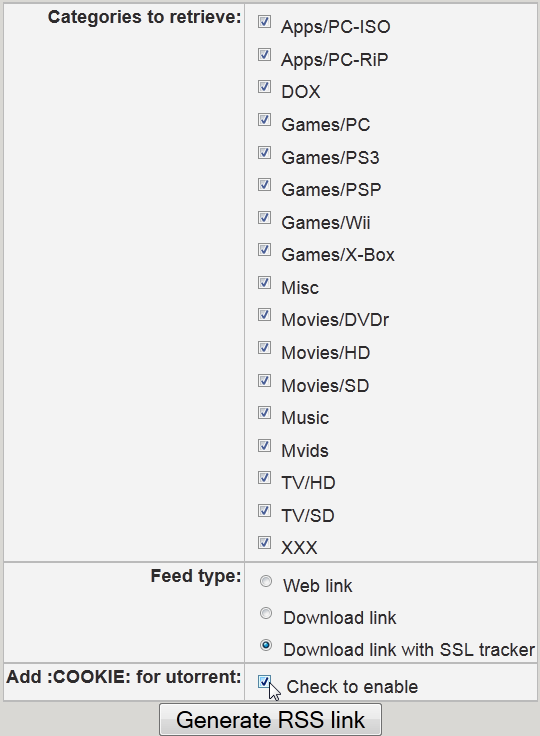The image size is (540, 736).
Task: Disable the Movies/HD category
Action: (x=264, y=348)
